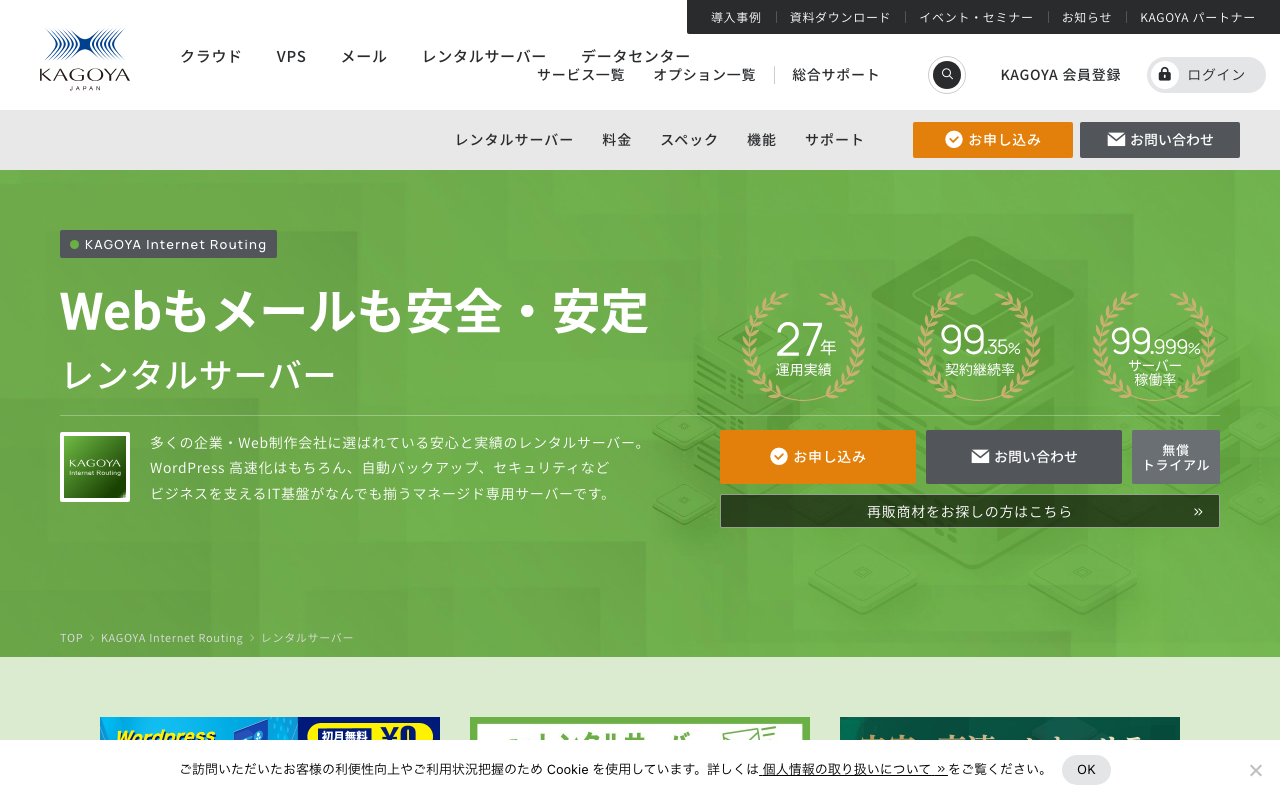The width and height of the screenshot is (1280, 800).
Task: Open 個人情報の取り扱いについて link
Action: click(854, 769)
